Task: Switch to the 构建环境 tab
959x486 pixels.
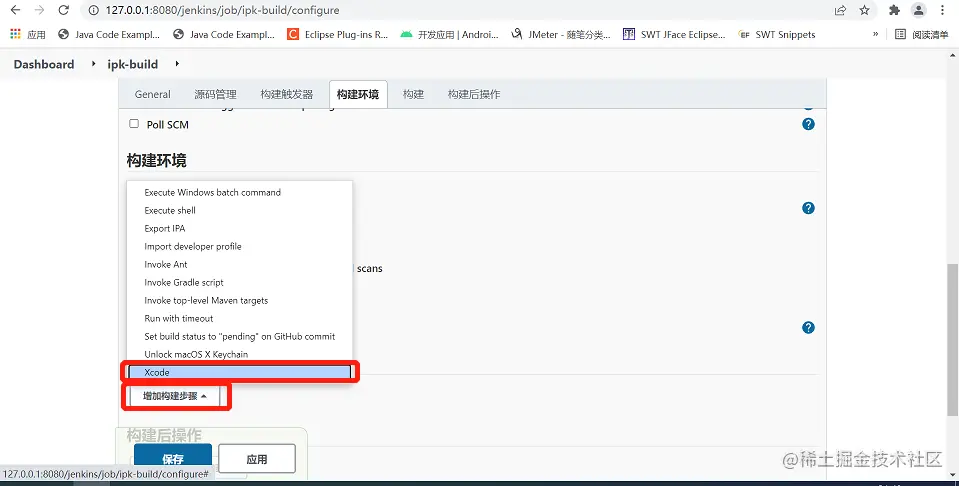Action: [358, 94]
